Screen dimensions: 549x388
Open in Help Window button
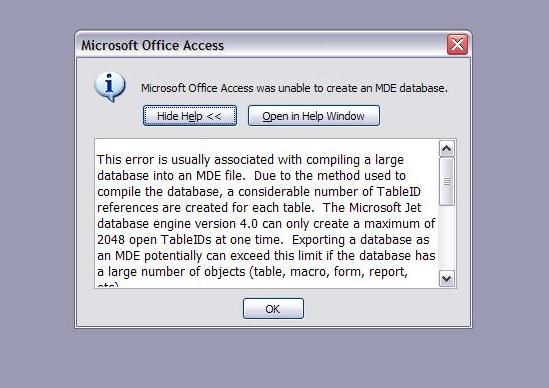click(314, 116)
